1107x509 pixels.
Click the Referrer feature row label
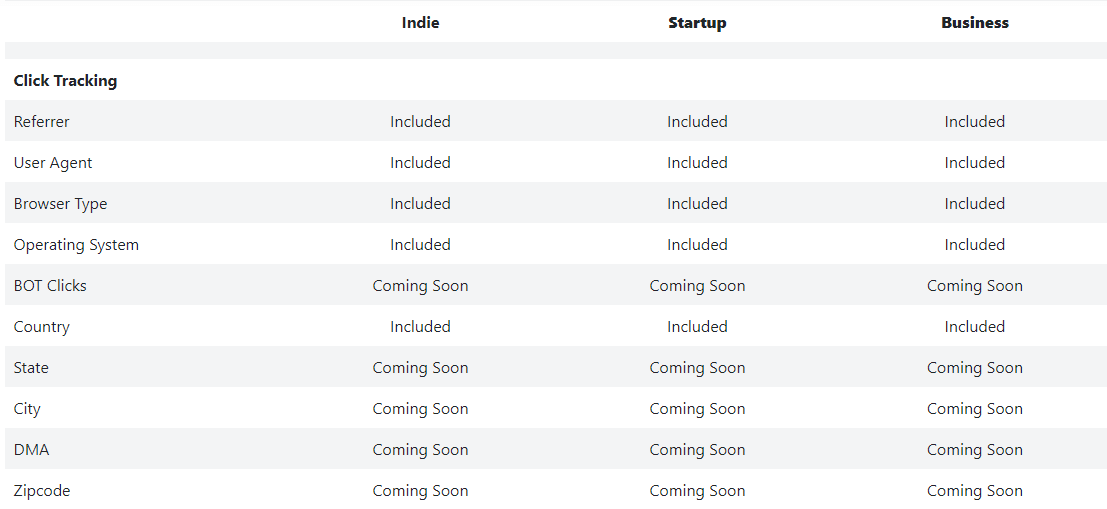point(42,121)
